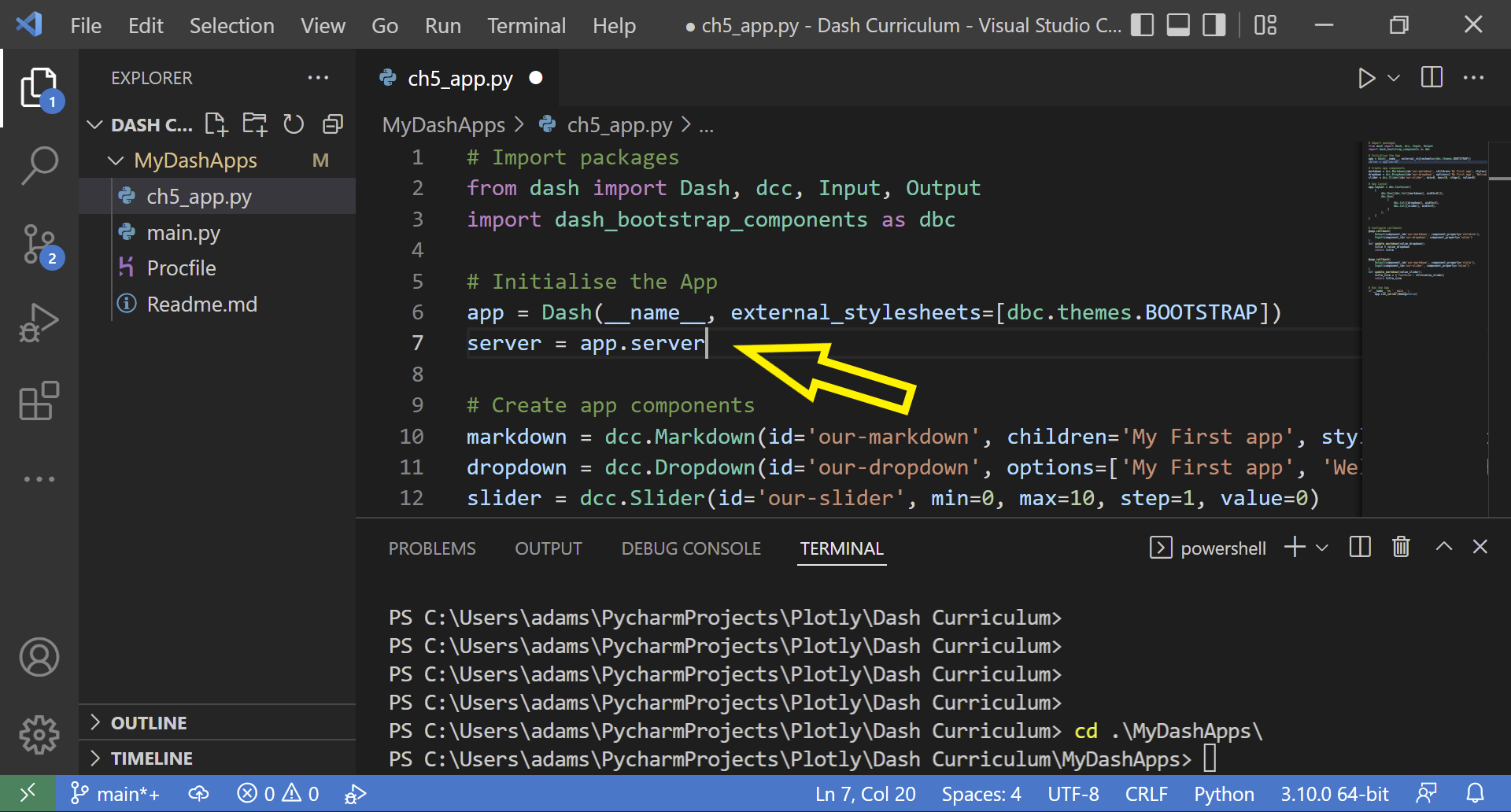Open the Accounts menu icon
Viewport: 1511px width, 812px height.
[x=39, y=657]
